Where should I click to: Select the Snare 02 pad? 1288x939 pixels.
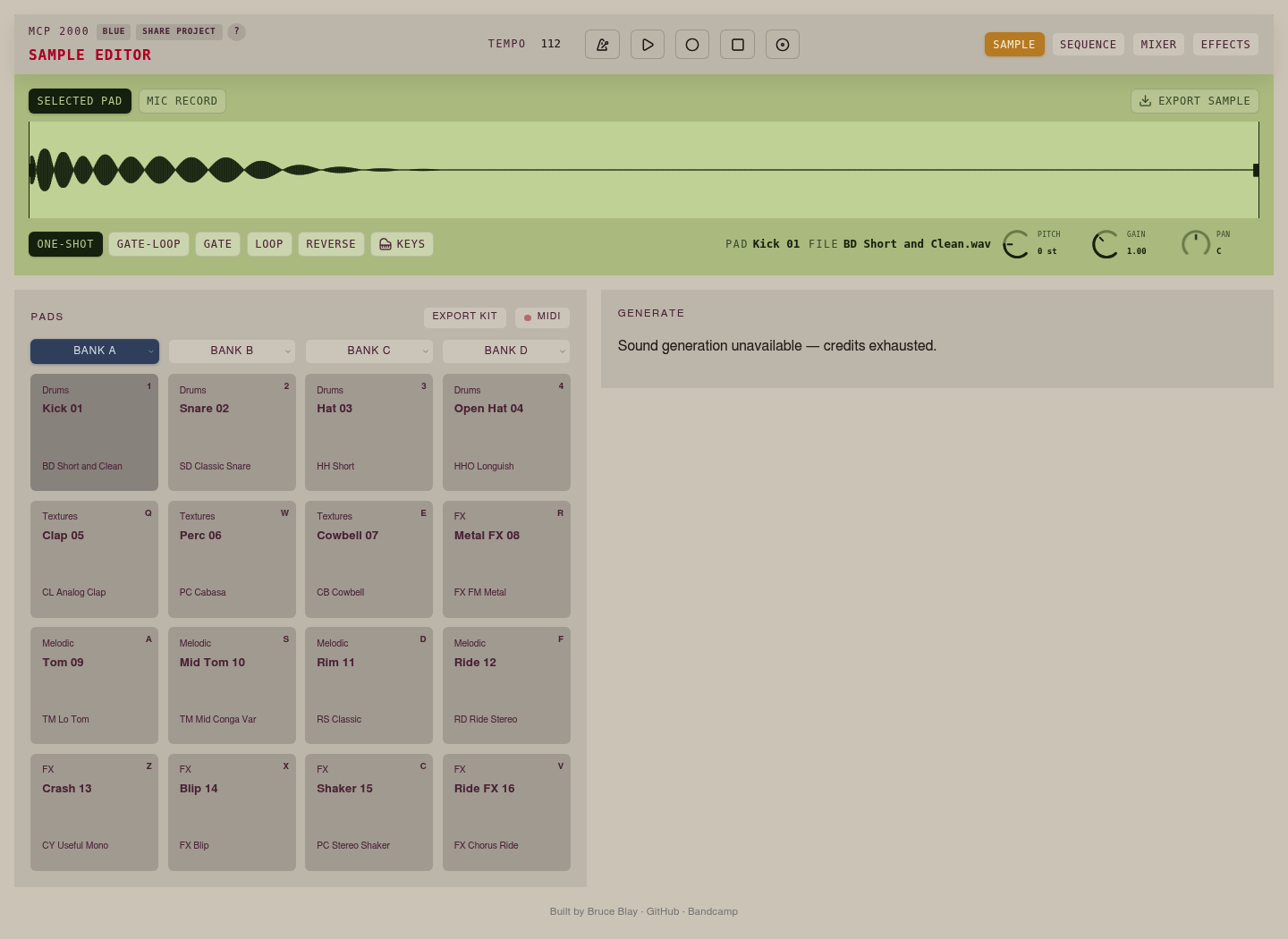pos(232,433)
